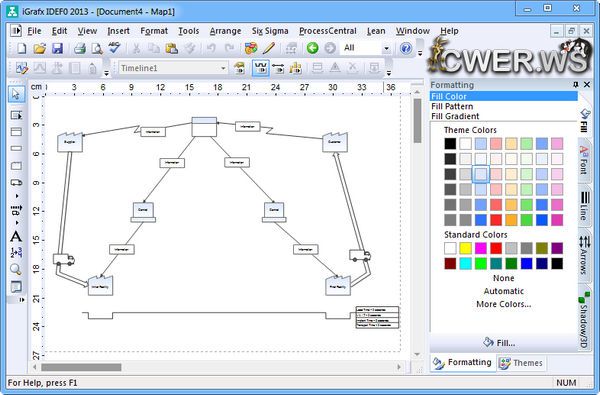
Task: Open the colorful shape gallery icon
Action: [251, 48]
